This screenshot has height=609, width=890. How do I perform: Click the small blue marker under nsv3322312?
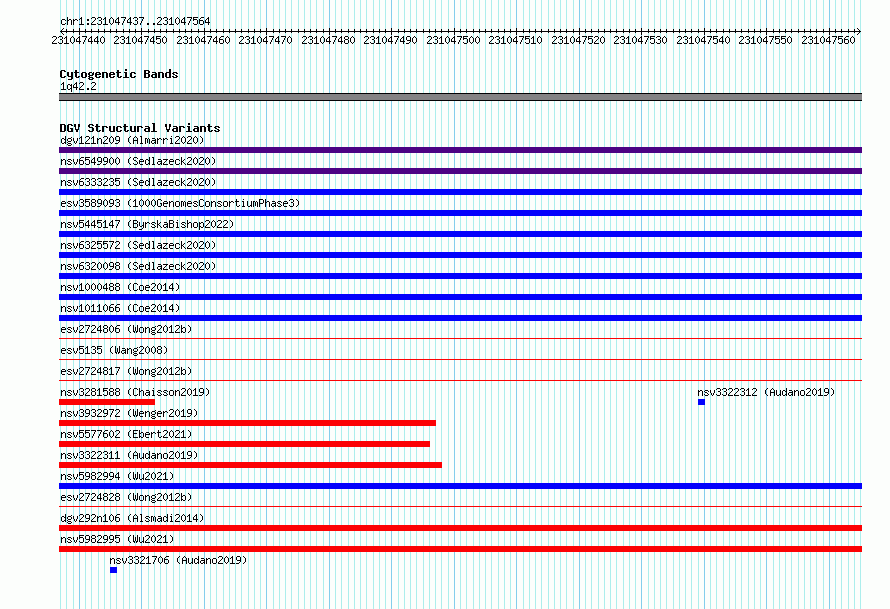702,402
